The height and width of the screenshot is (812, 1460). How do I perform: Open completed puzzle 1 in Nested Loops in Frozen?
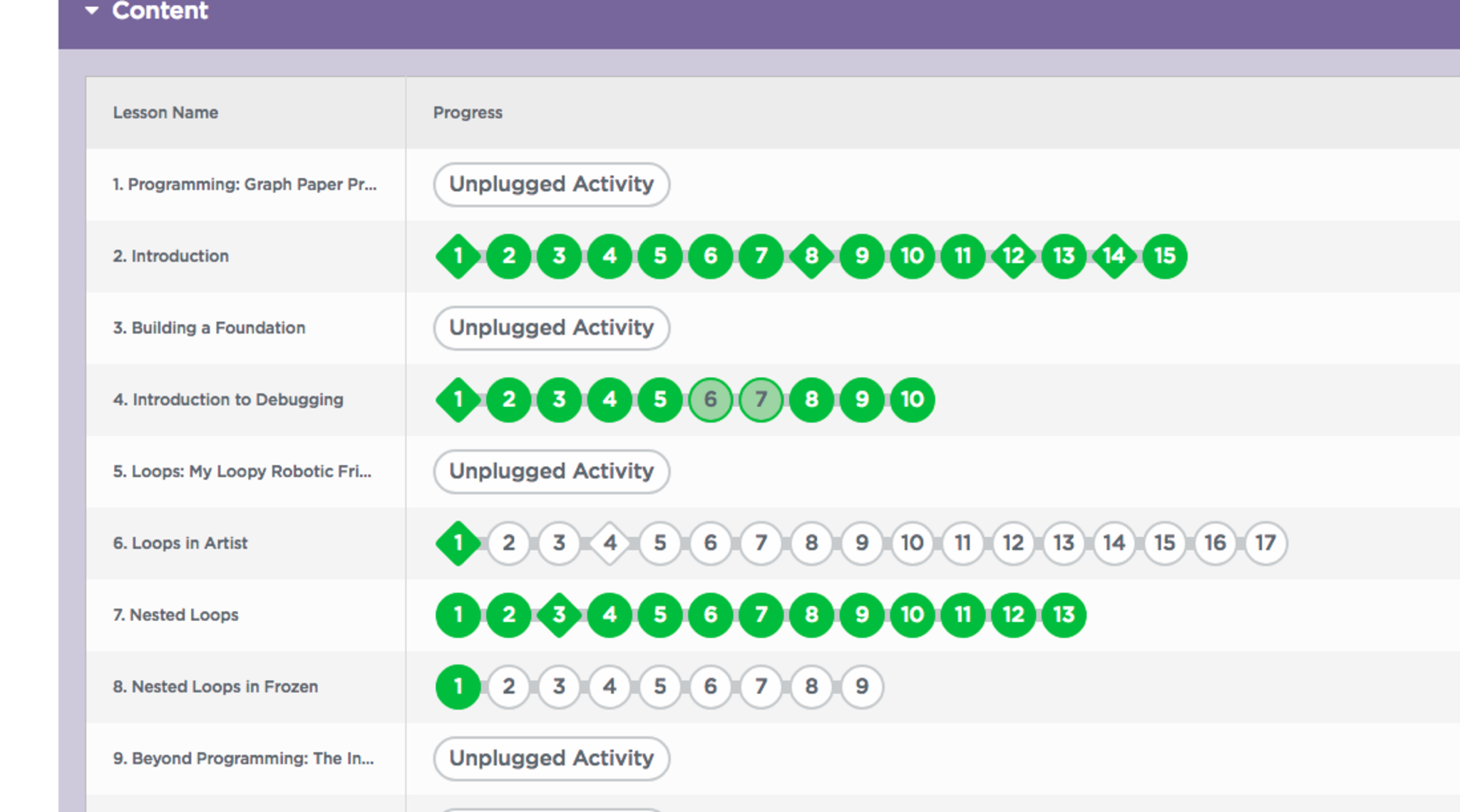click(x=458, y=687)
